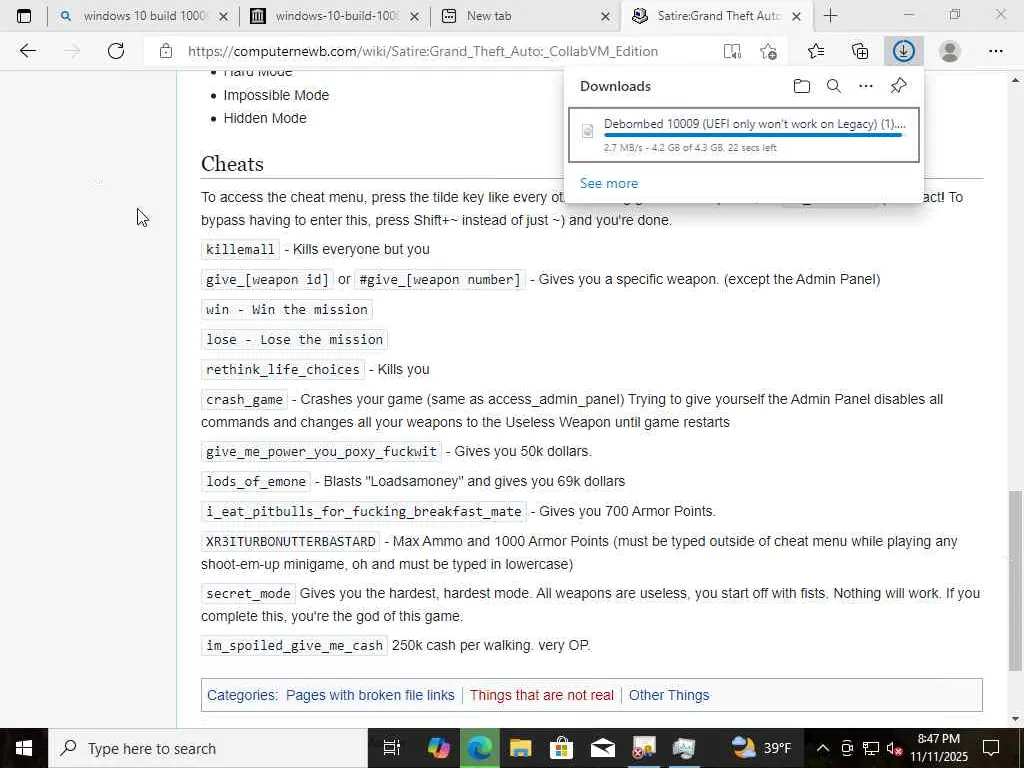Click the rethink_life_choices code text
The image size is (1024, 768).
(283, 370)
